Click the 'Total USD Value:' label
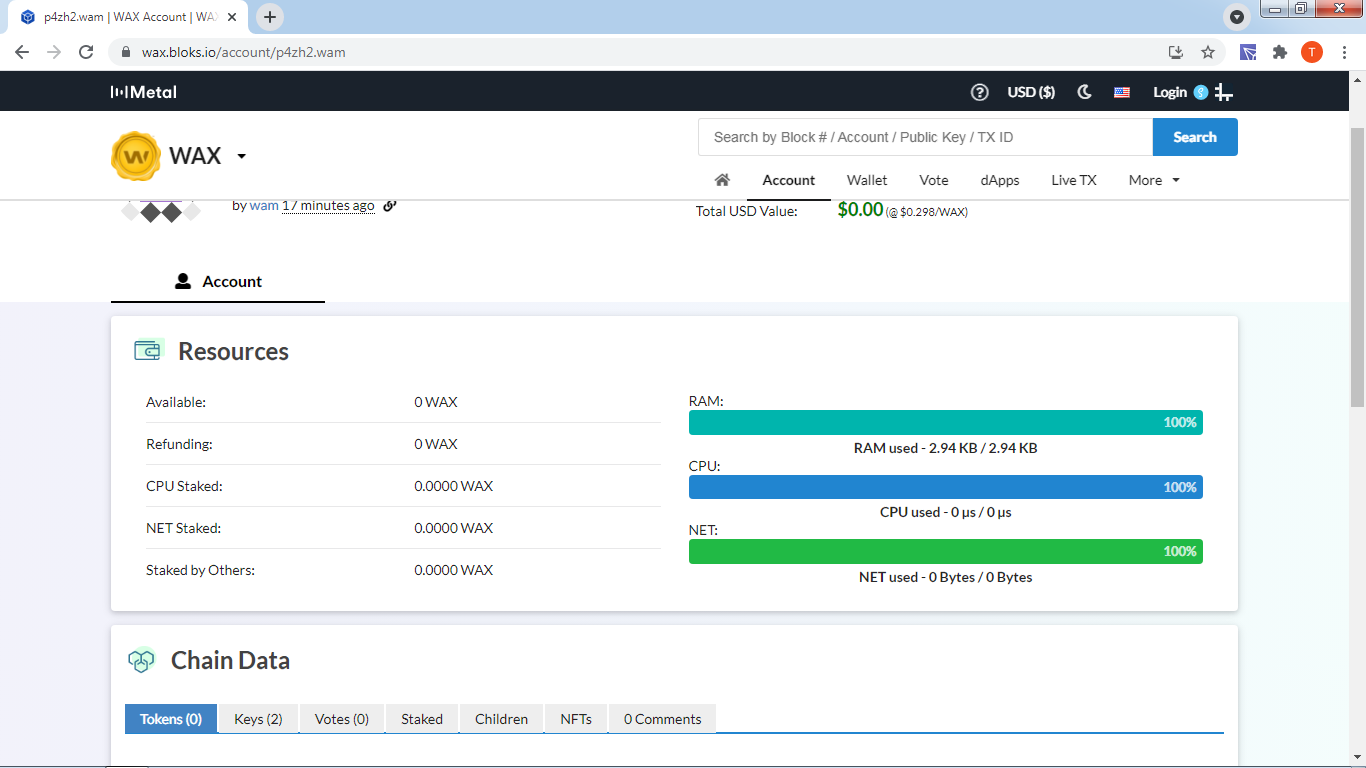Image resolution: width=1366 pixels, height=768 pixels. [747, 211]
